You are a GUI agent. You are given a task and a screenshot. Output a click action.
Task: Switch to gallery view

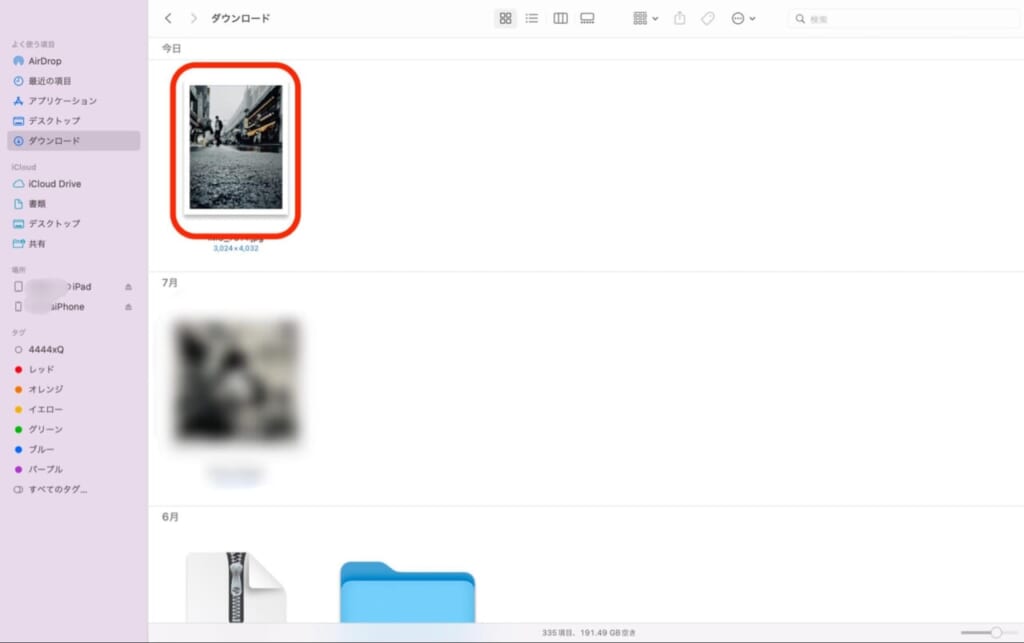(587, 18)
